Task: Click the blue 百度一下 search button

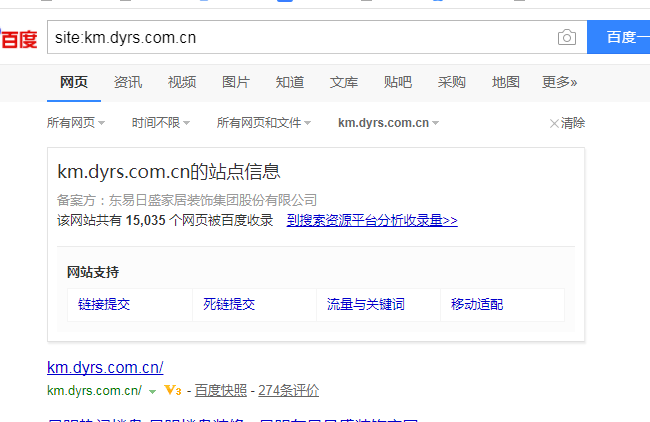Action: 618,37
